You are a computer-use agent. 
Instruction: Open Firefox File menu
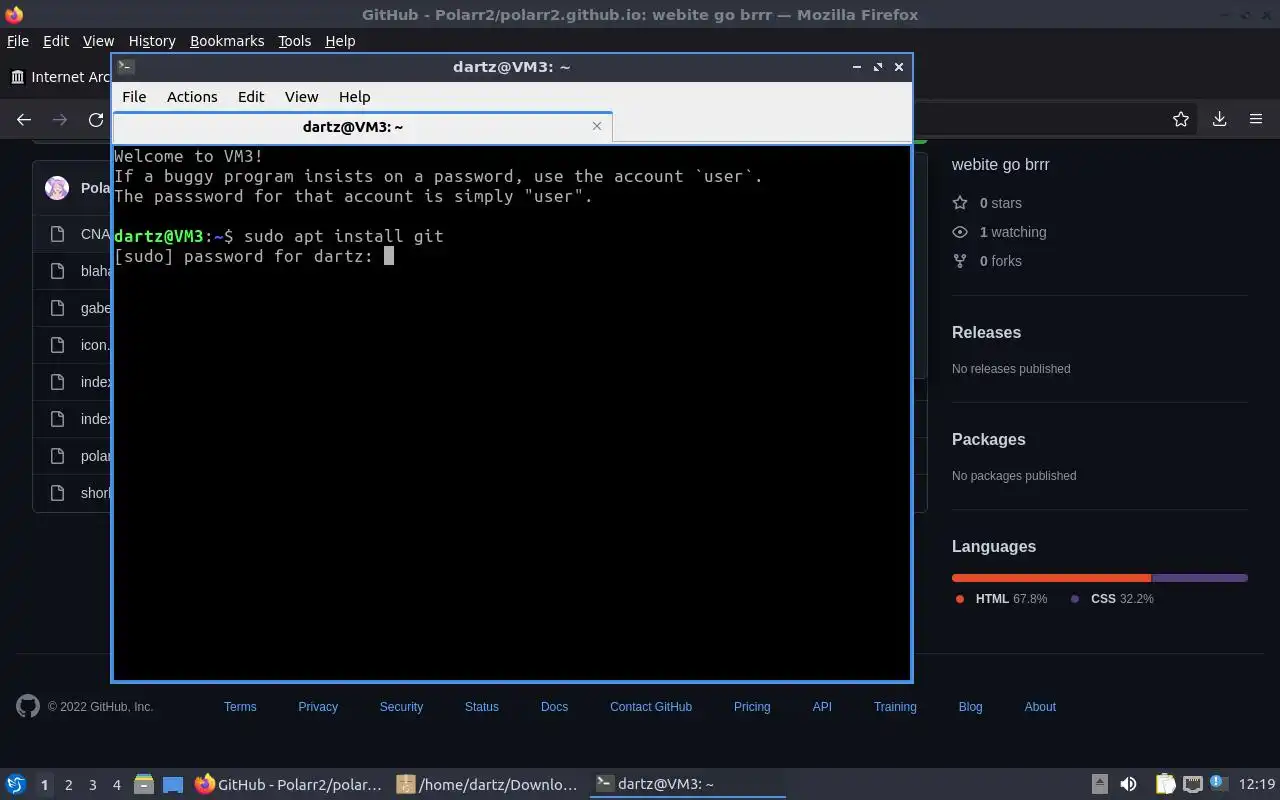tap(18, 41)
